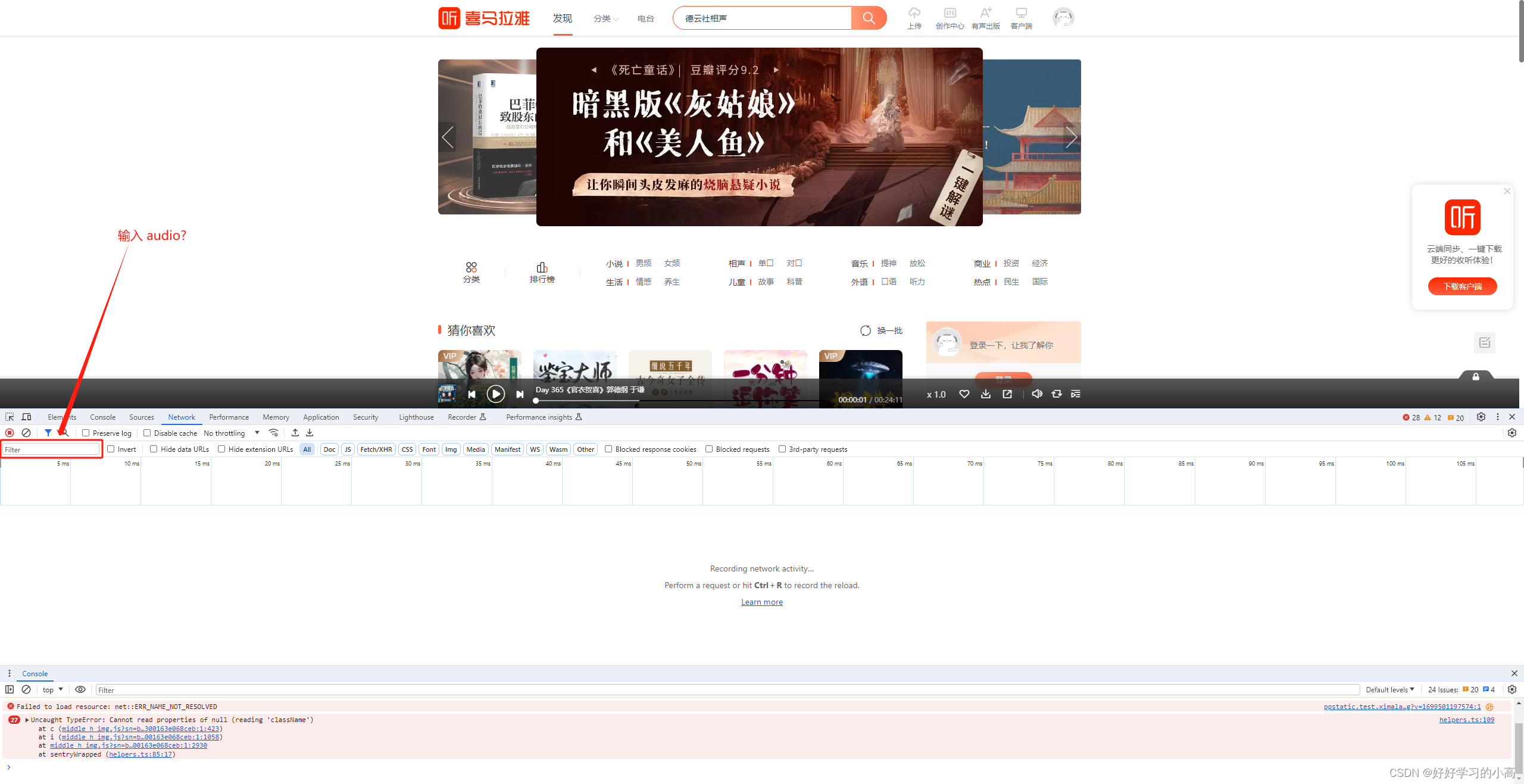Click the download icon in the audio player
Screen dimensions: 1524x784
(986, 393)
